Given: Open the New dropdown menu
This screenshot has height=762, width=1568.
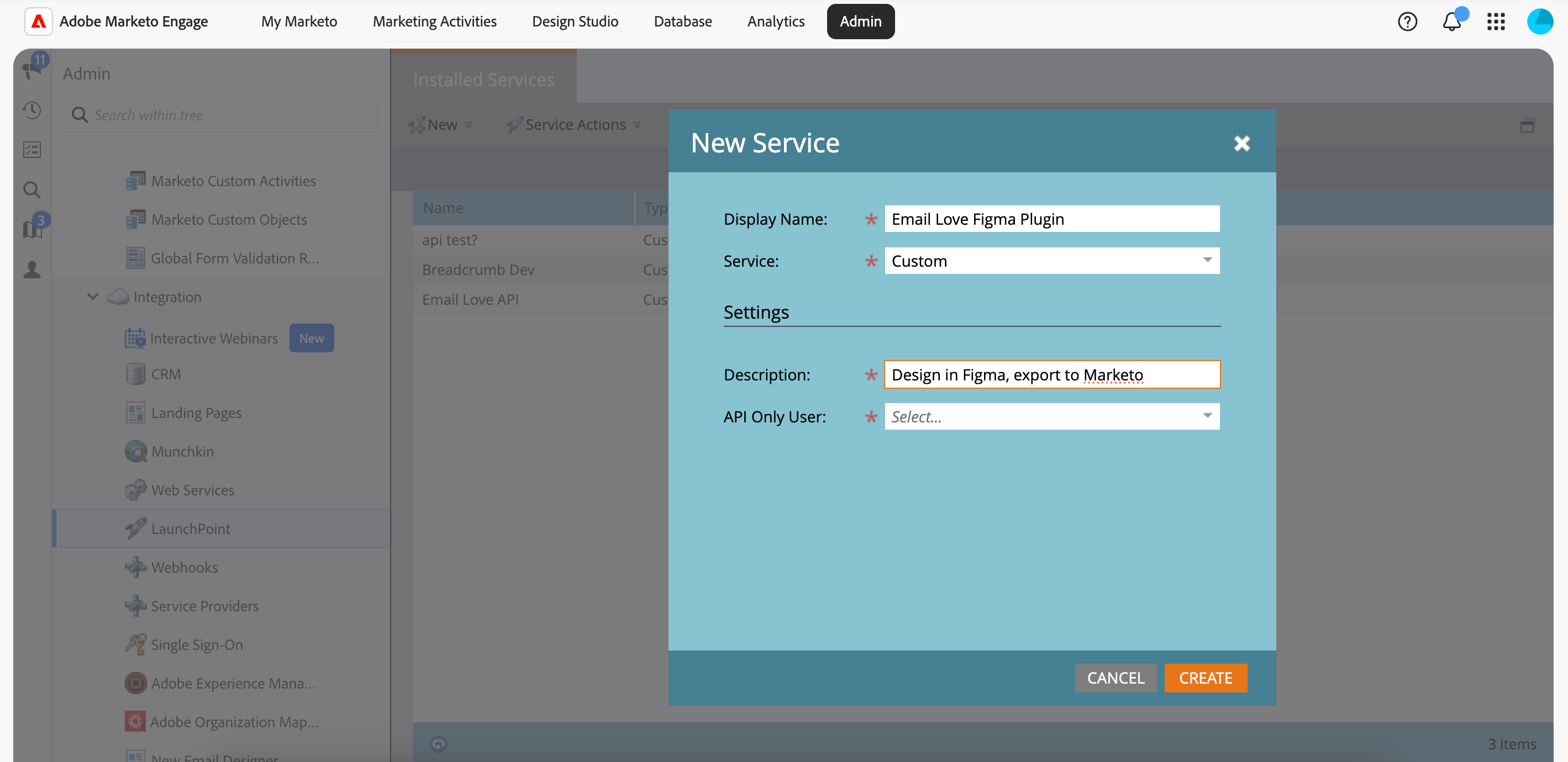Looking at the screenshot, I should tap(441, 125).
